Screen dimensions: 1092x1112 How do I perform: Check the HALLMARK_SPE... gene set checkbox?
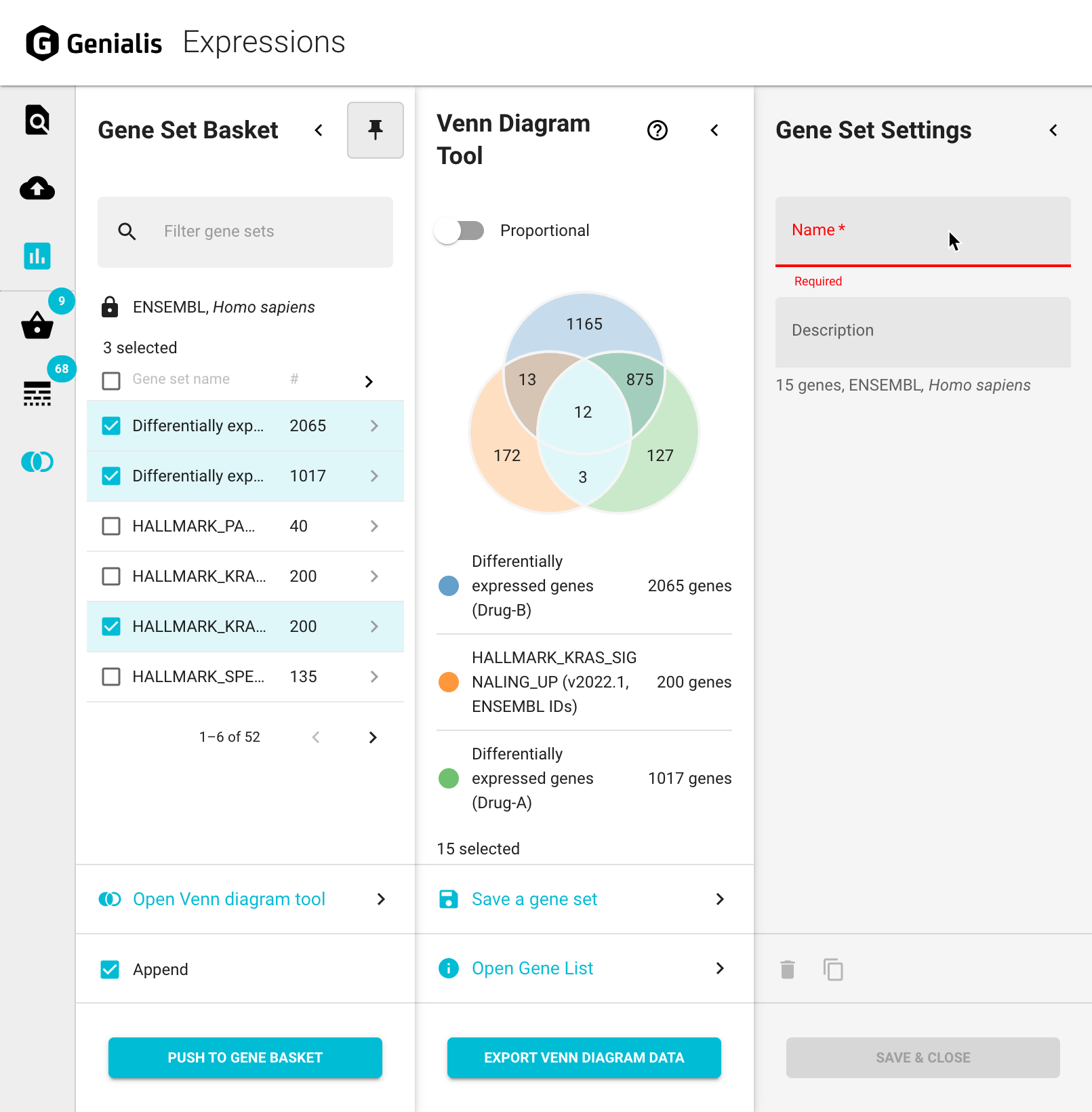pyautogui.click(x=111, y=677)
